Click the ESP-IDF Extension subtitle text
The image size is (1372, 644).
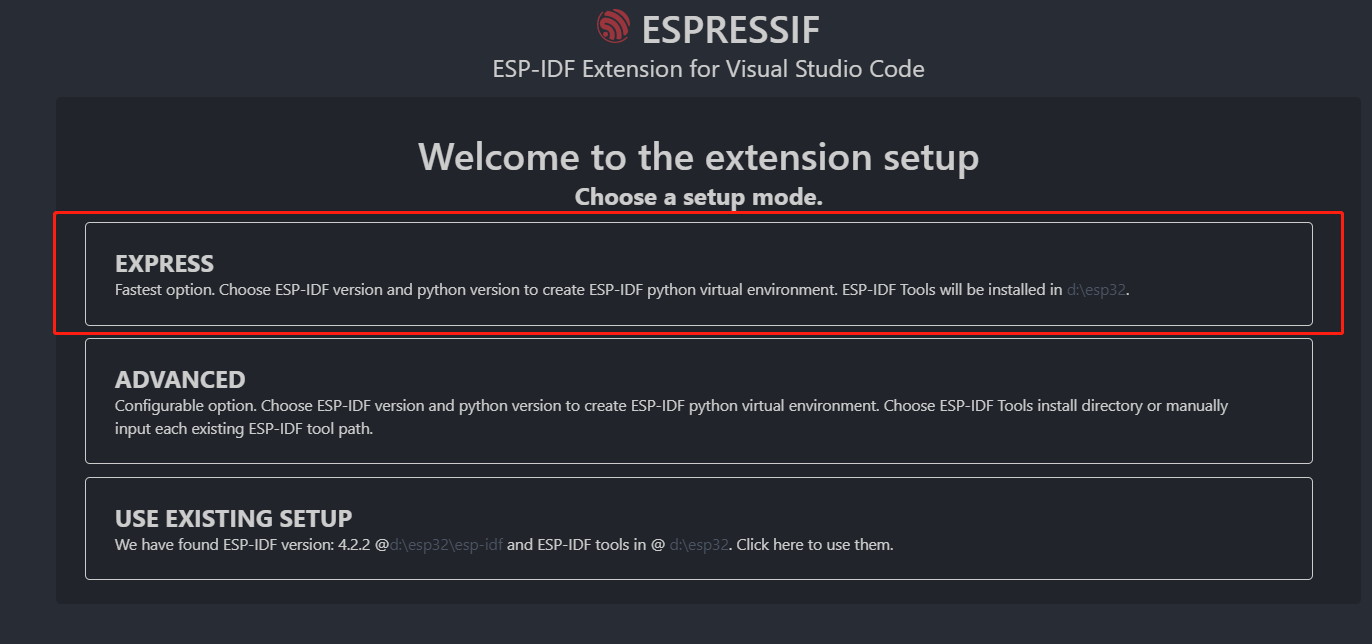(x=708, y=68)
